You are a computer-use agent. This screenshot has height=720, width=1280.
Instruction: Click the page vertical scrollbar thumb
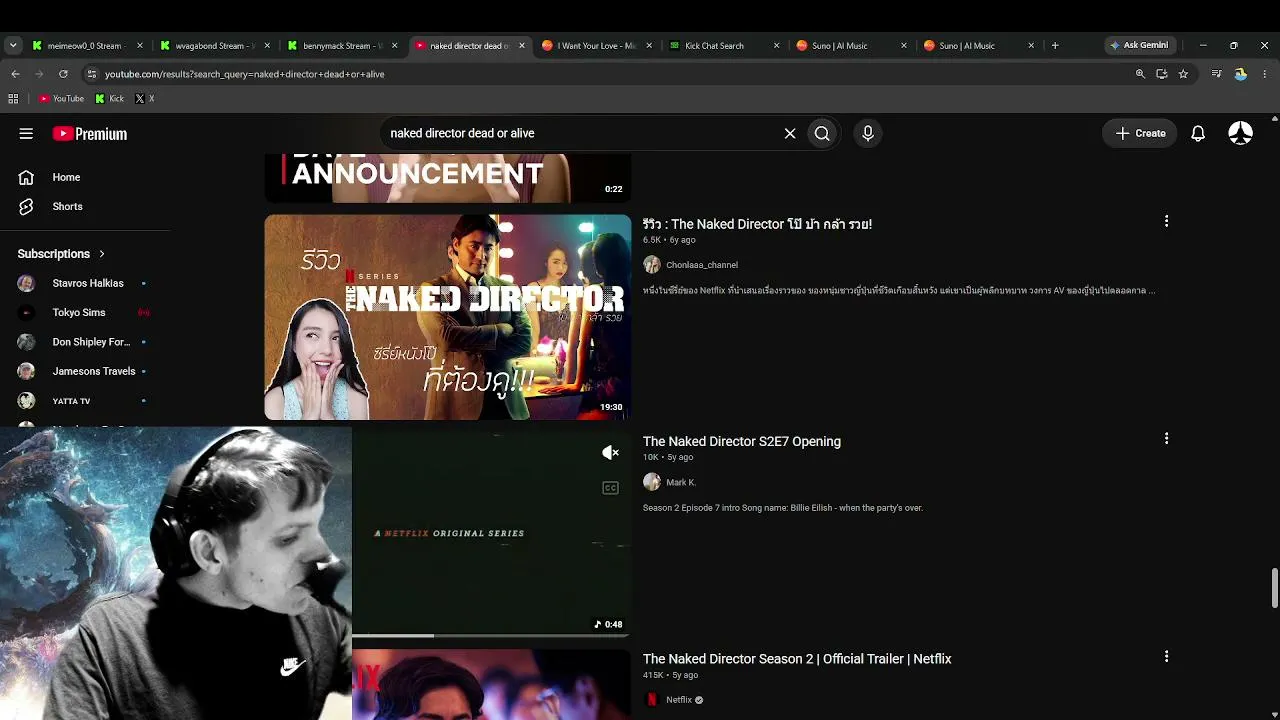[1274, 587]
